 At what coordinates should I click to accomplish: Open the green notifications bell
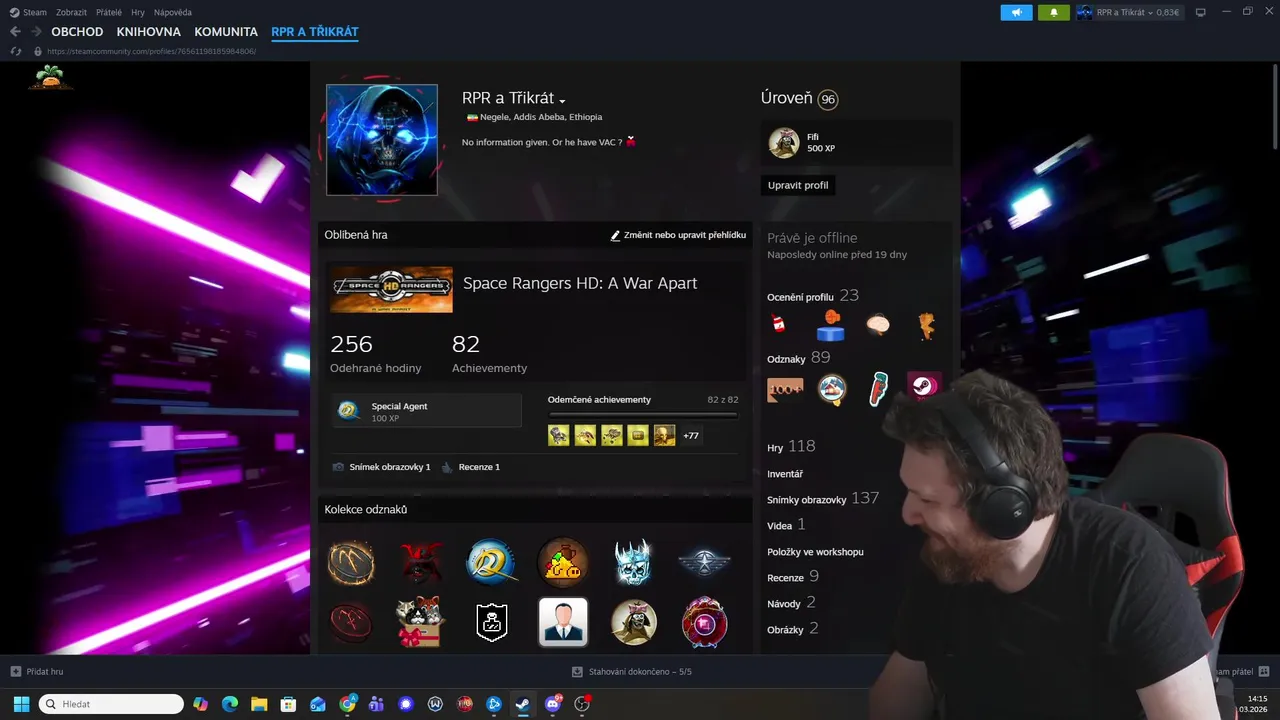[x=1053, y=12]
